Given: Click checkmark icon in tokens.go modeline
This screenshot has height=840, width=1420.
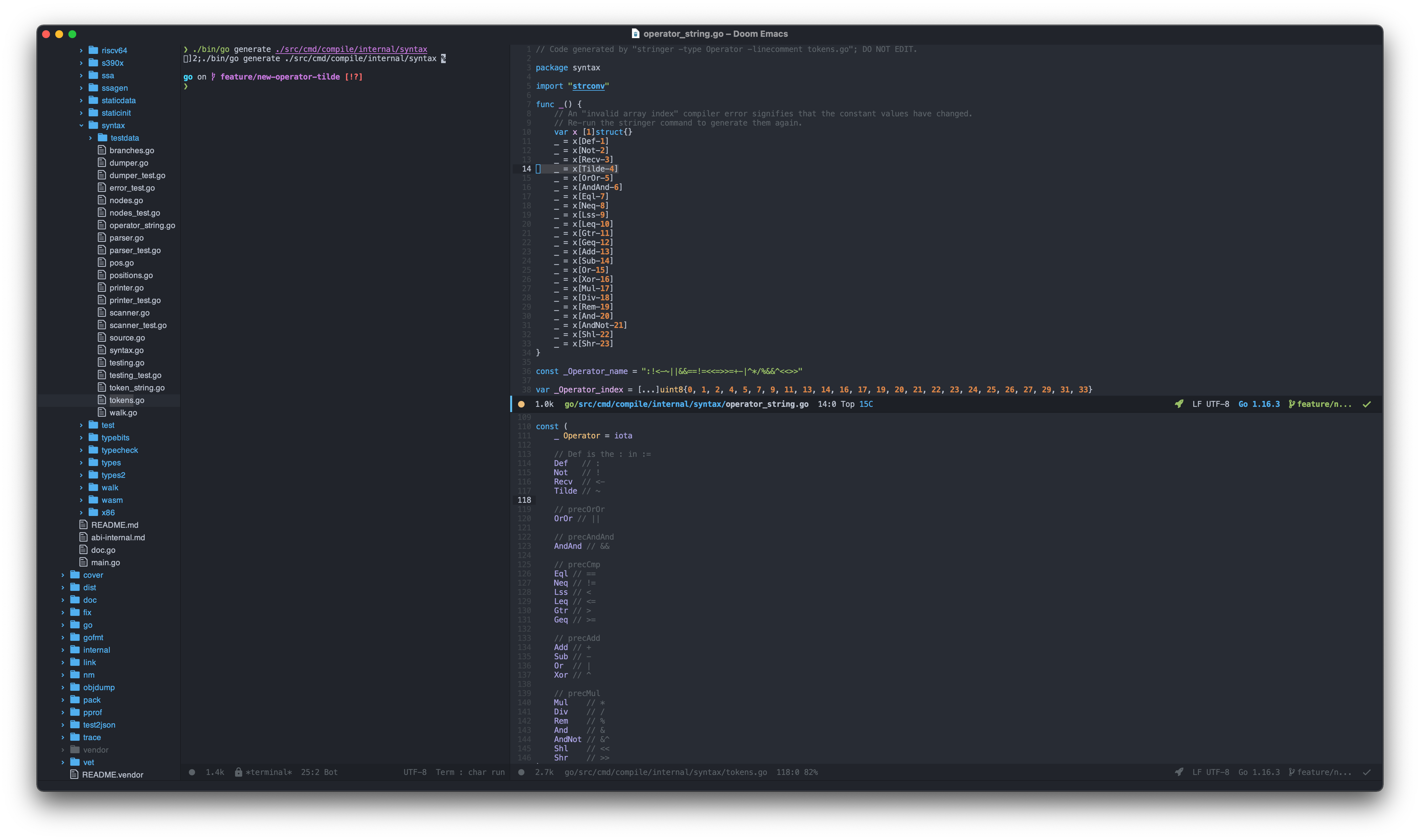Looking at the screenshot, I should pyautogui.click(x=1367, y=772).
